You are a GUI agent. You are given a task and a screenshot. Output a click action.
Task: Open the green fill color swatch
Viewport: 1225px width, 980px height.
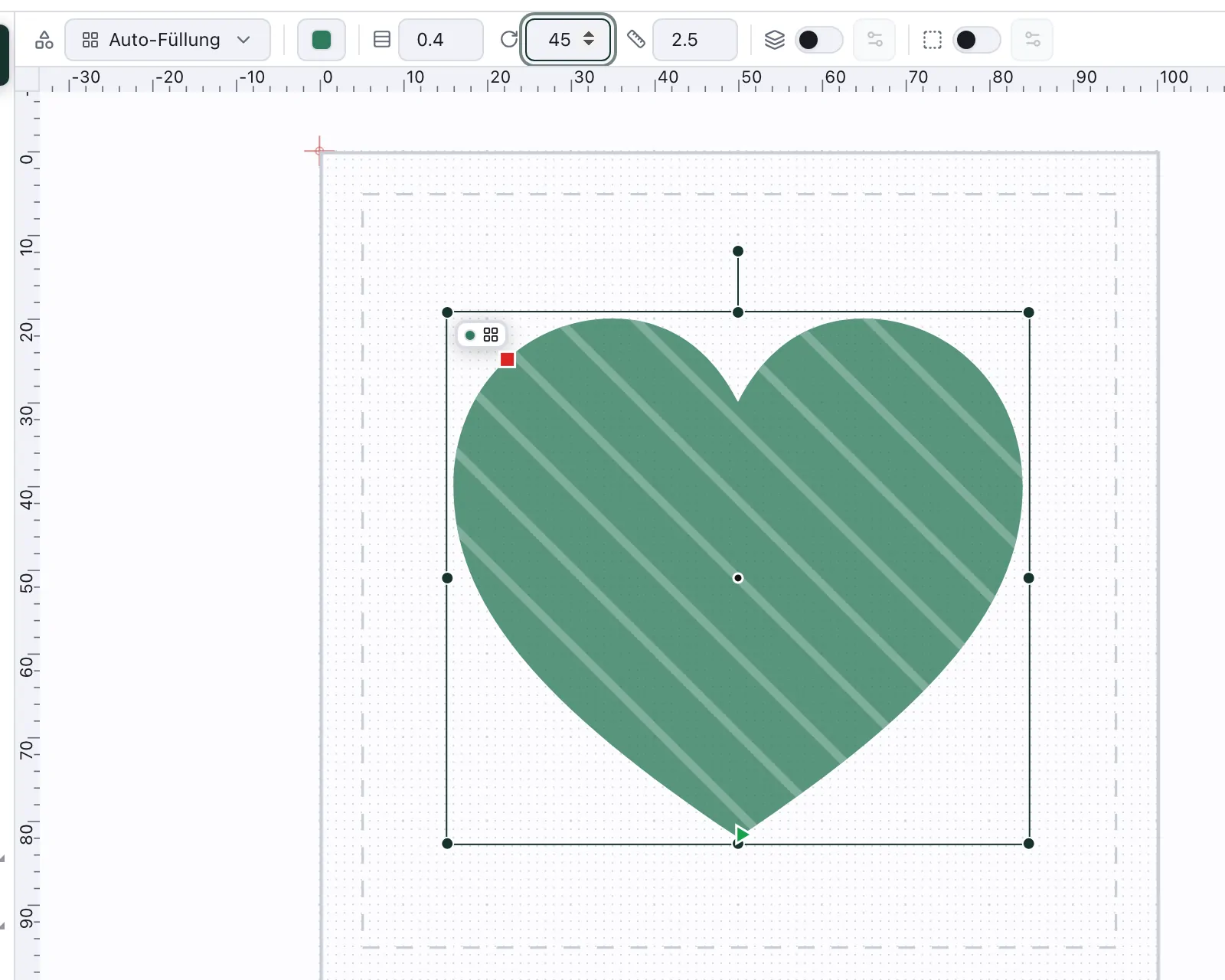[322, 40]
